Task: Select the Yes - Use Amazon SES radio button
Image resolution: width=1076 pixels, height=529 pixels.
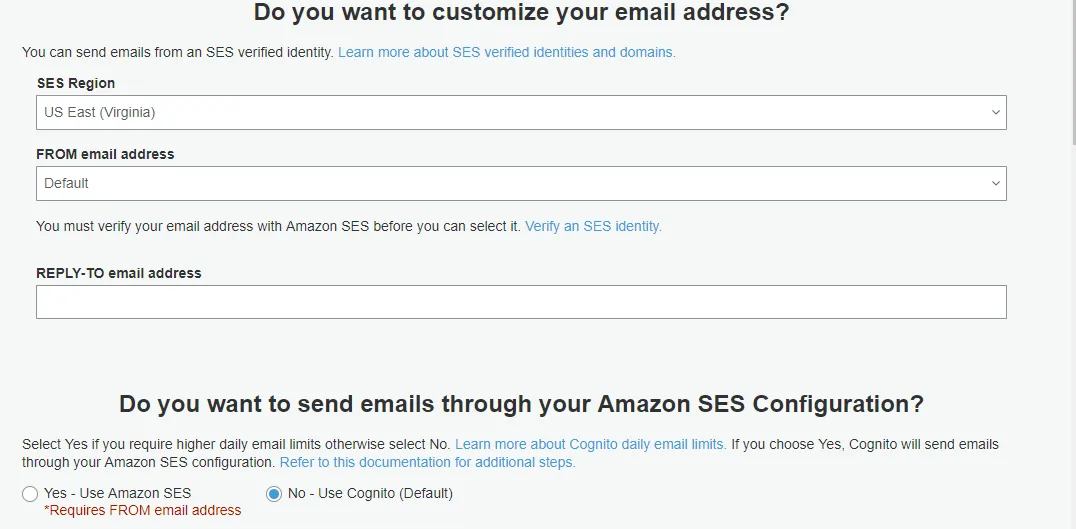Action: pyautogui.click(x=30, y=493)
